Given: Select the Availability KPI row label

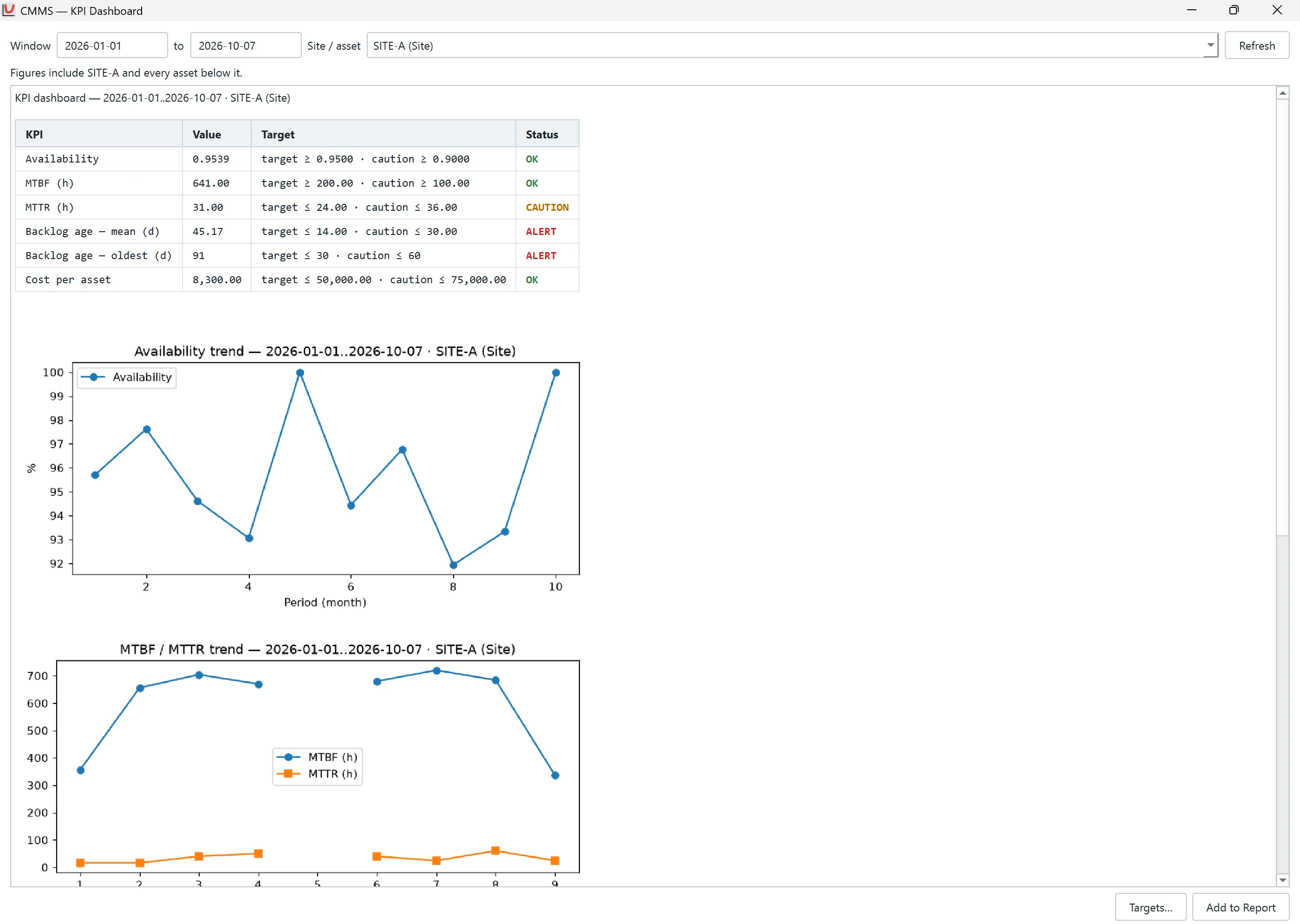Looking at the screenshot, I should pyautogui.click(x=62, y=159).
